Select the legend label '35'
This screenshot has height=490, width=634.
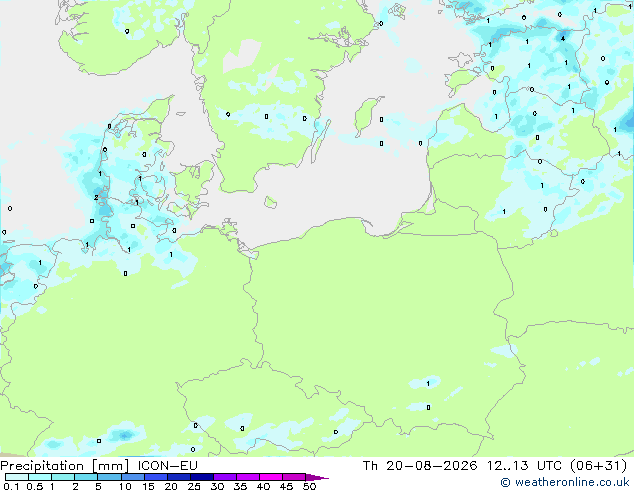240,486
